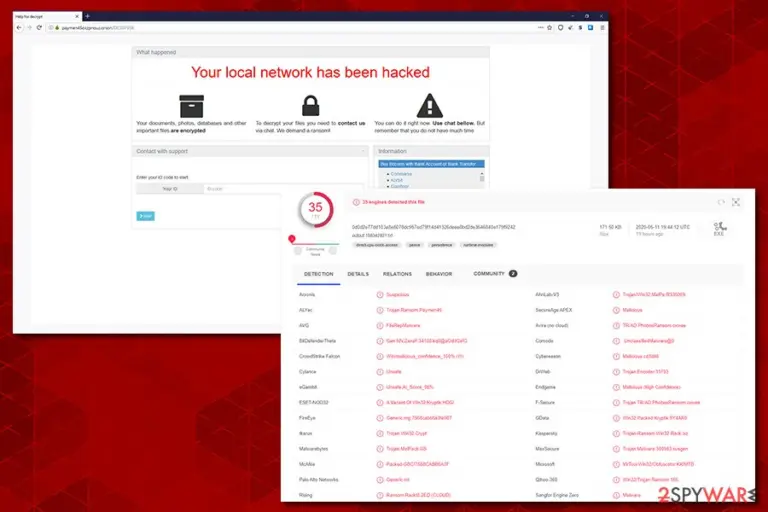768x512 pixels.
Task: Open the page actions three-dot menu
Action: 540,28
